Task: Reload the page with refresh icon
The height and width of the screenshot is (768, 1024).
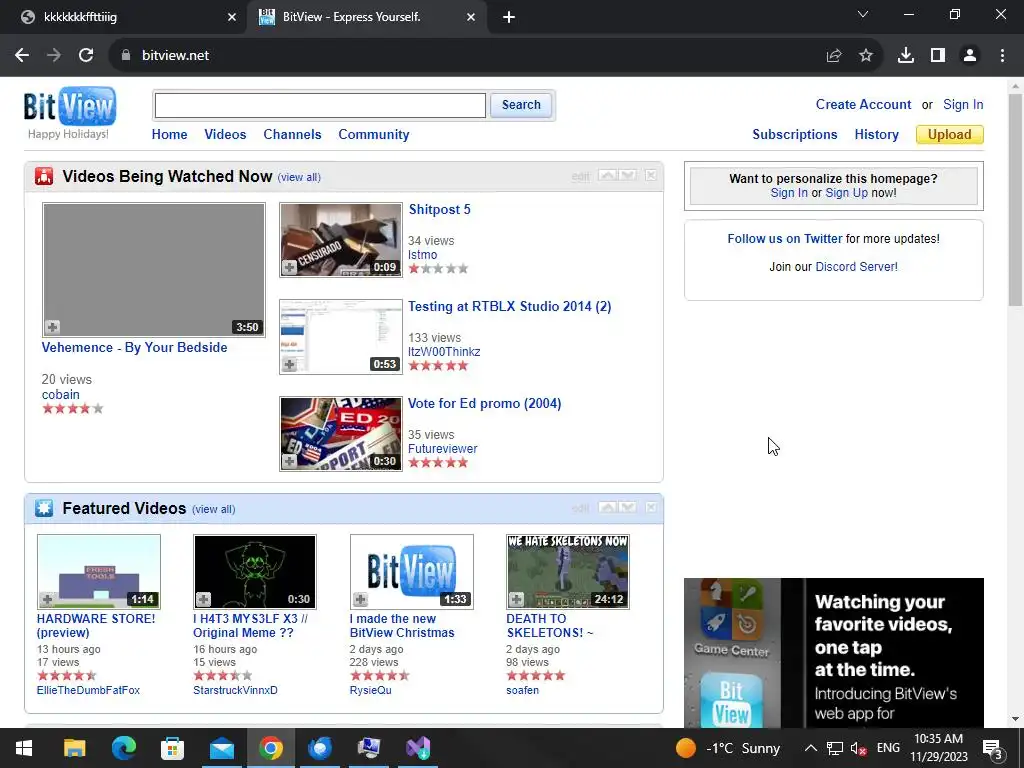Action: pyautogui.click(x=86, y=56)
